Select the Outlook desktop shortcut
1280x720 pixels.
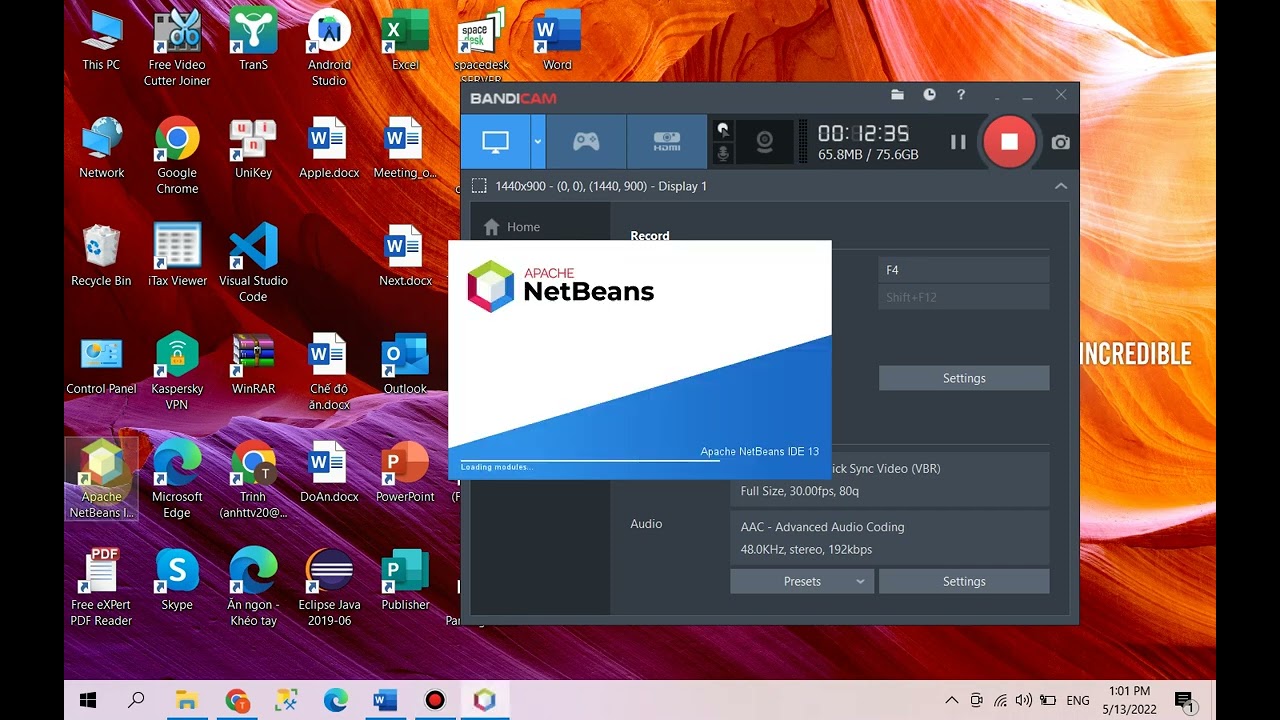pyautogui.click(x=405, y=365)
